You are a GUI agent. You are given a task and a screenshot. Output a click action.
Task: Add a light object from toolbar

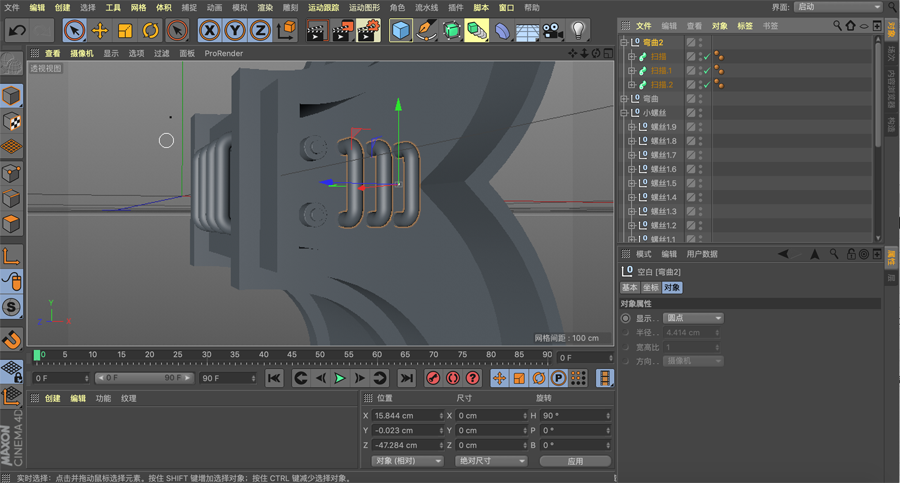point(578,31)
